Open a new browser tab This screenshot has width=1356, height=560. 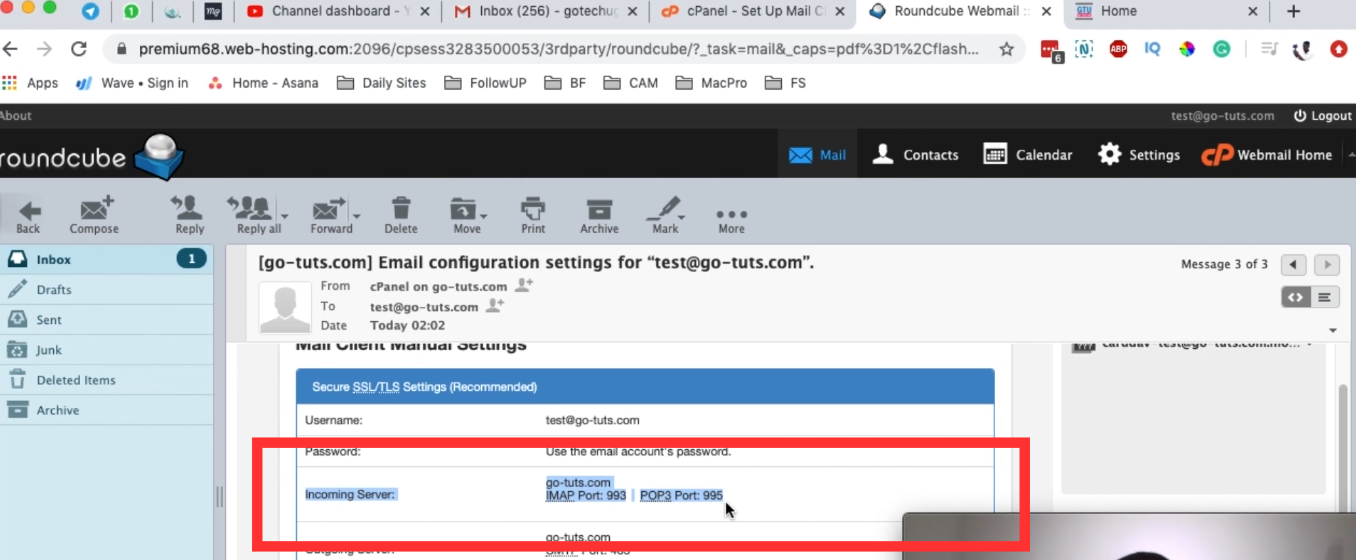1293,11
